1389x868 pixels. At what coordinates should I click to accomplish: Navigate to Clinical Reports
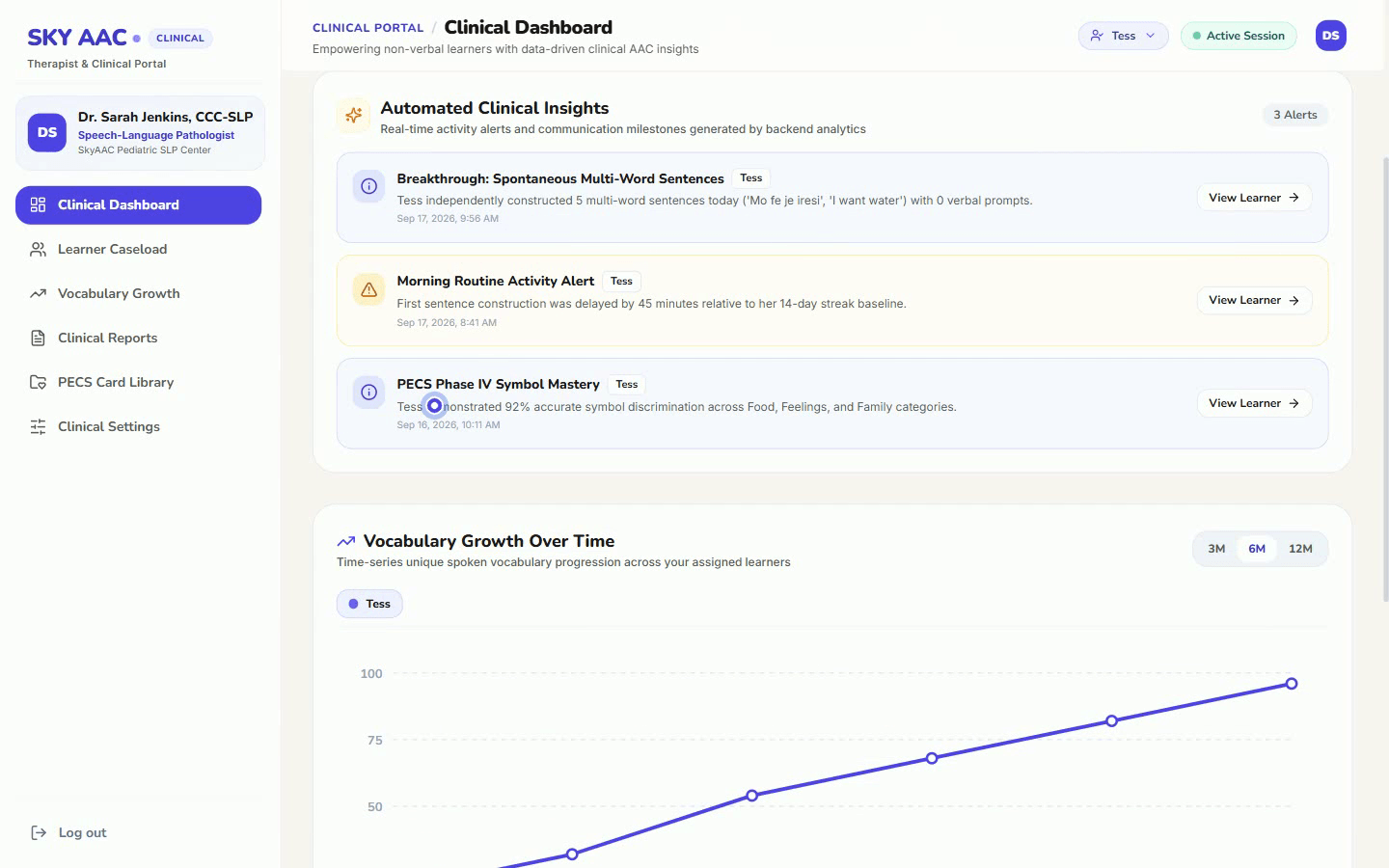tap(138, 338)
